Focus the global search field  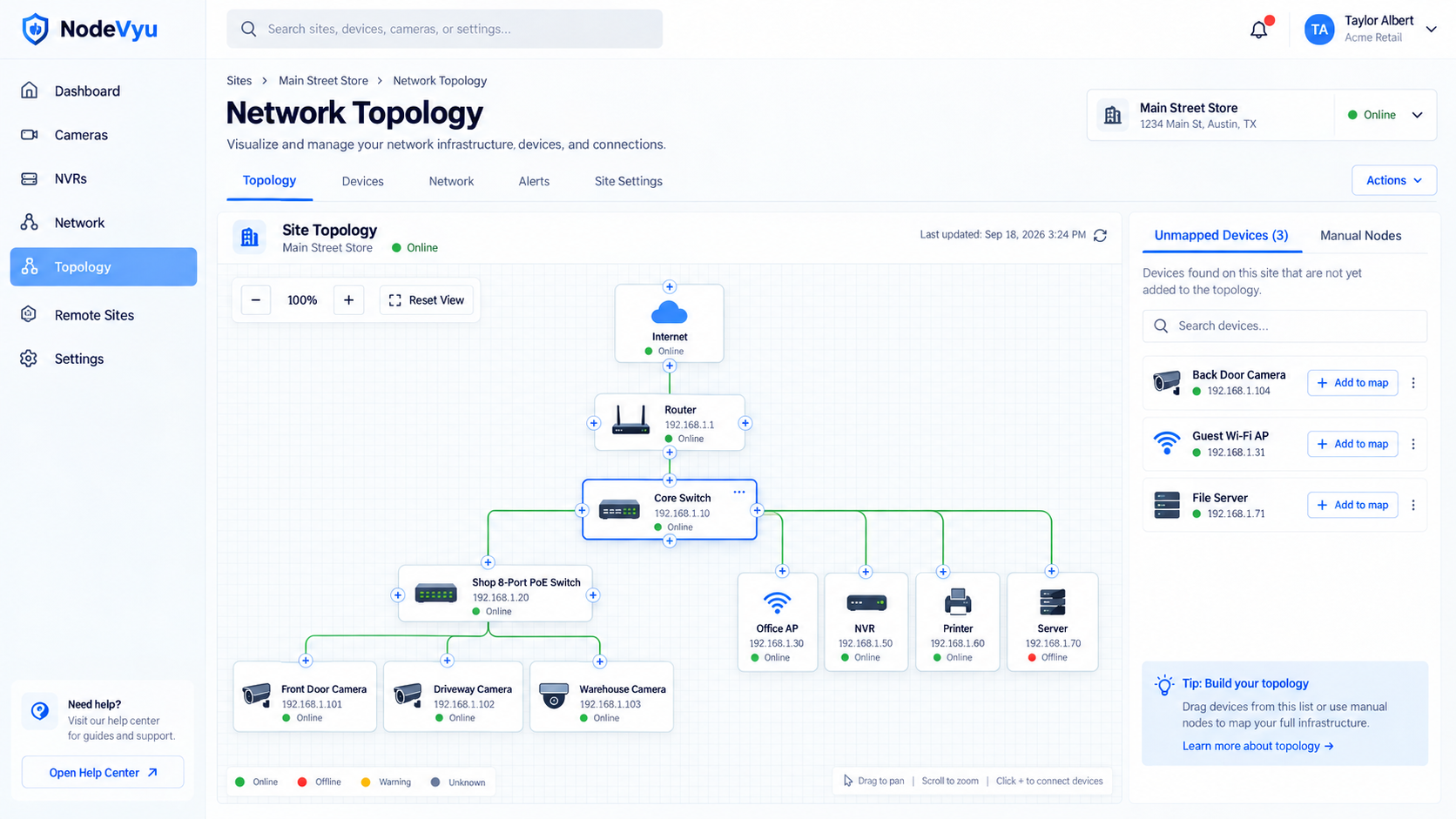point(444,29)
